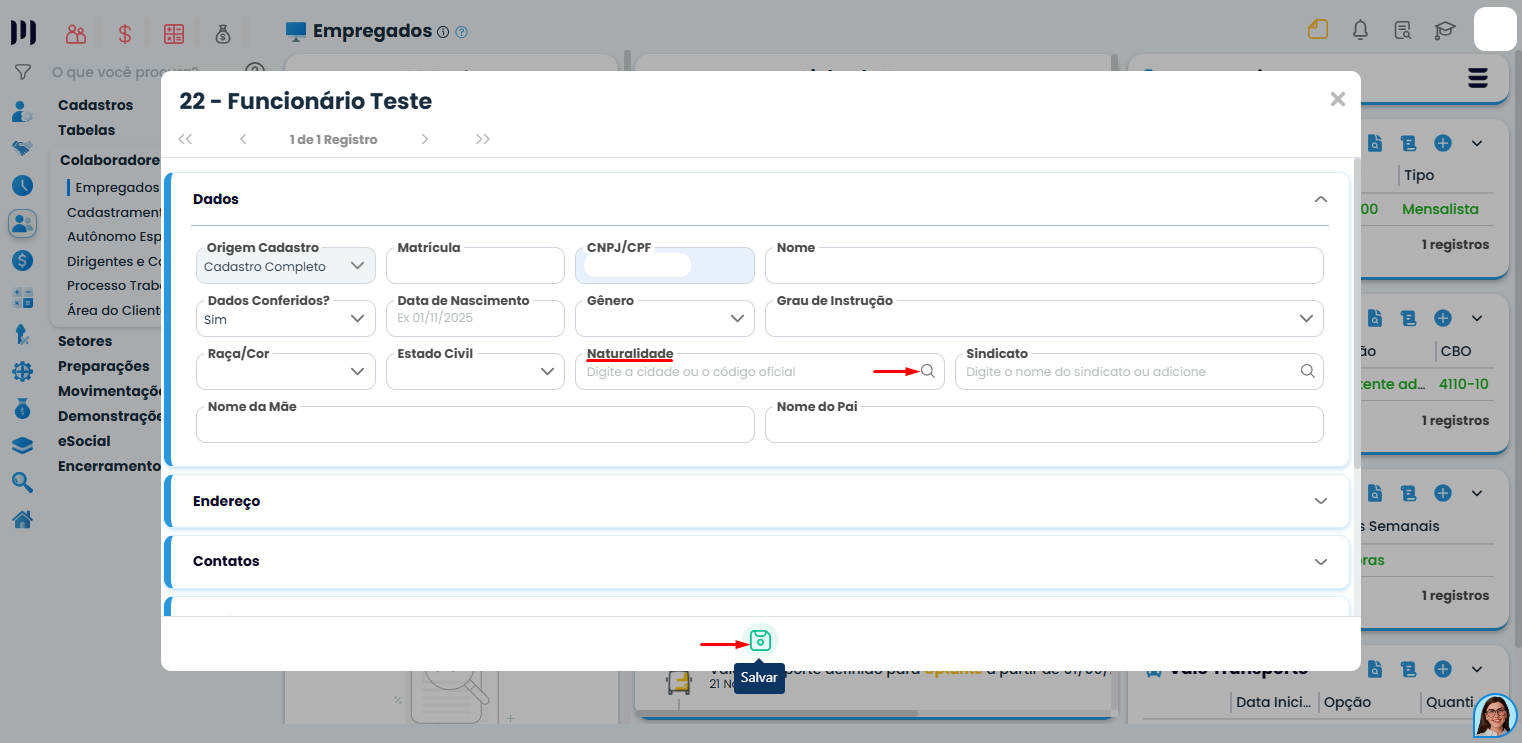
Task: Collapse the Dados section
Action: pyautogui.click(x=1321, y=199)
